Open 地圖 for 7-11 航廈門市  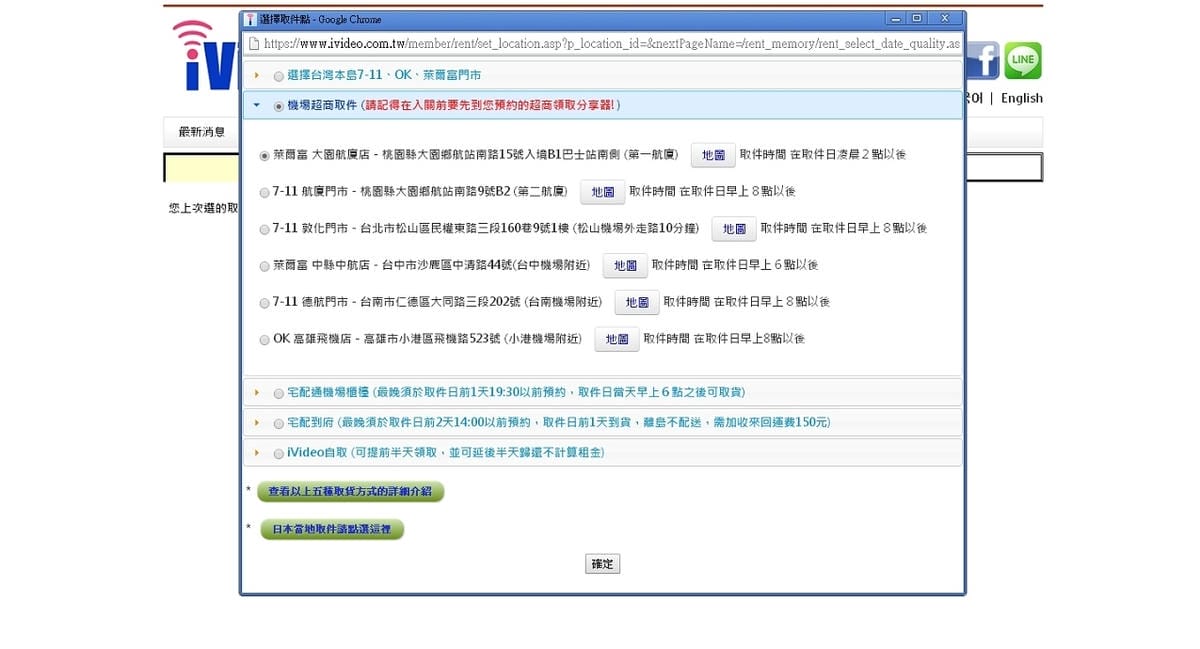click(x=603, y=192)
